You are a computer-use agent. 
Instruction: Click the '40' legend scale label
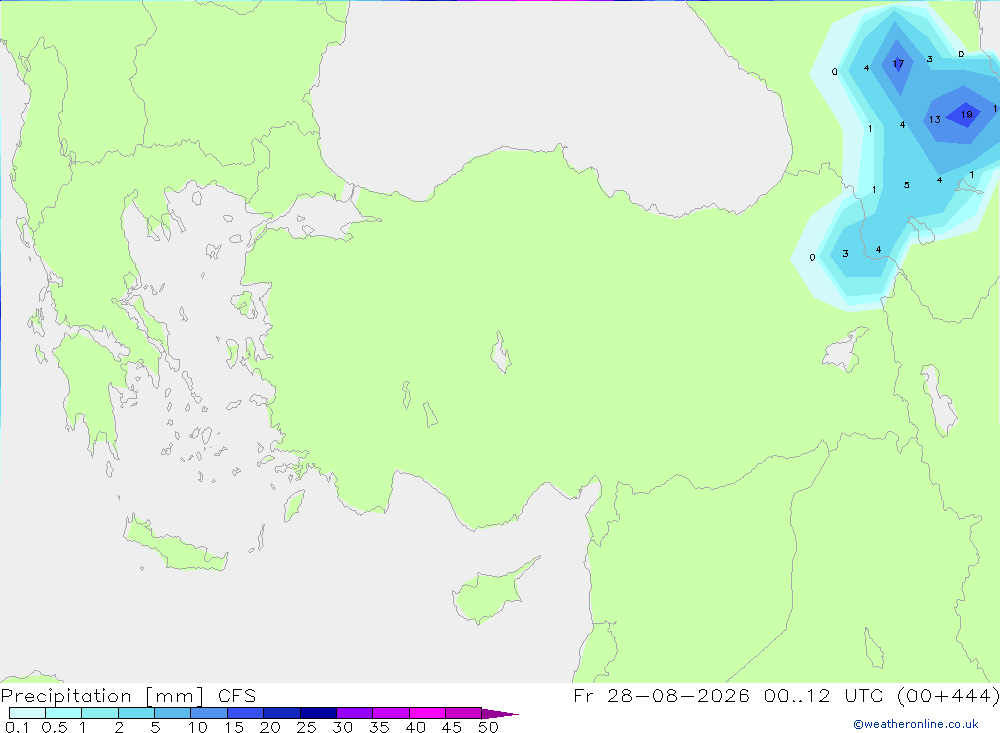(x=416, y=727)
